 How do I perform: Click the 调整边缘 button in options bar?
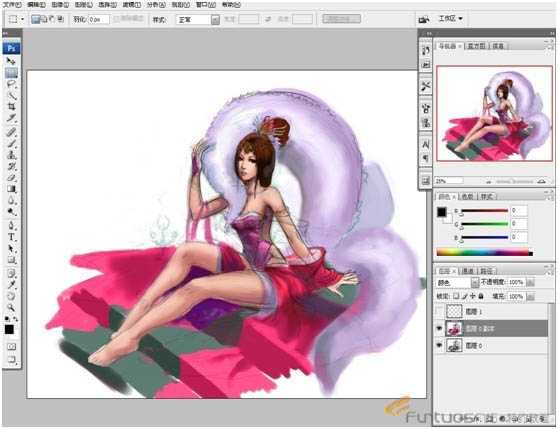pos(341,18)
